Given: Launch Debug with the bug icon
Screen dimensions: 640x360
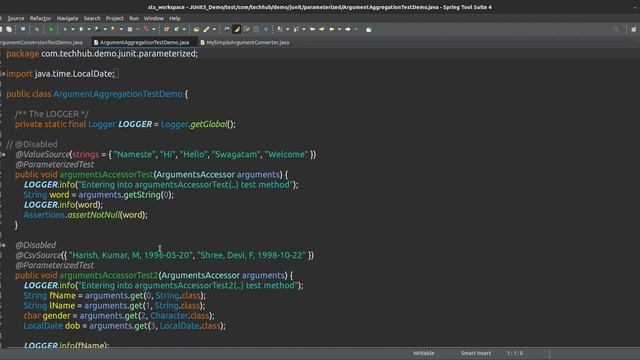Looking at the screenshot, I should [65, 29].
